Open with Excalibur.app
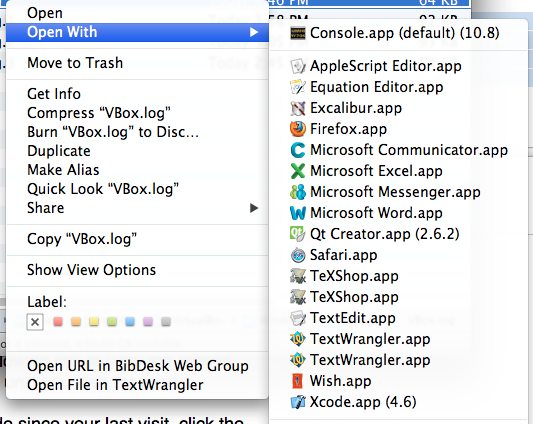 [x=398, y=108]
